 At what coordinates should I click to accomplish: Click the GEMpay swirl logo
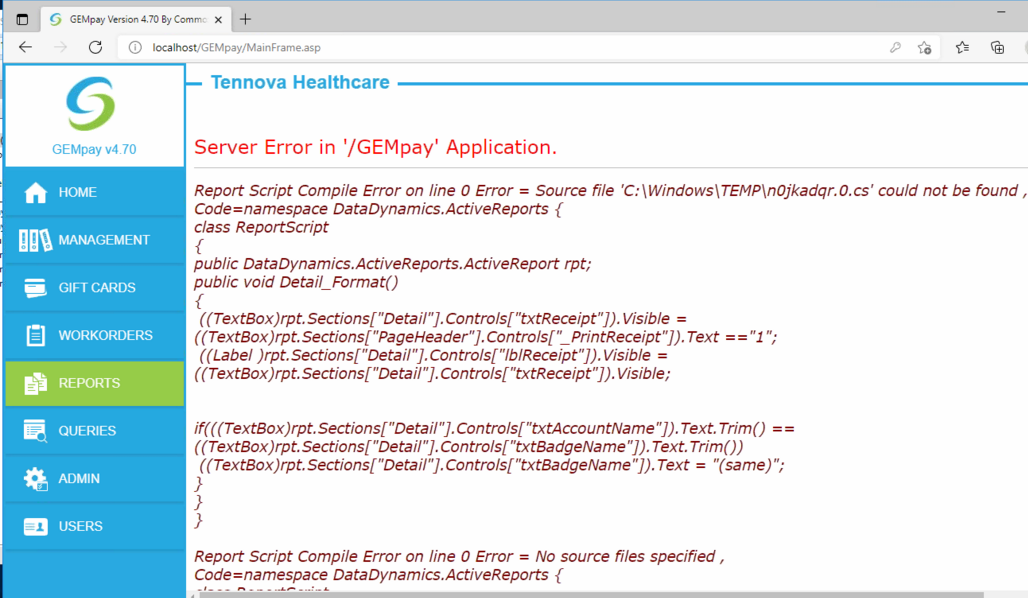coord(91,104)
